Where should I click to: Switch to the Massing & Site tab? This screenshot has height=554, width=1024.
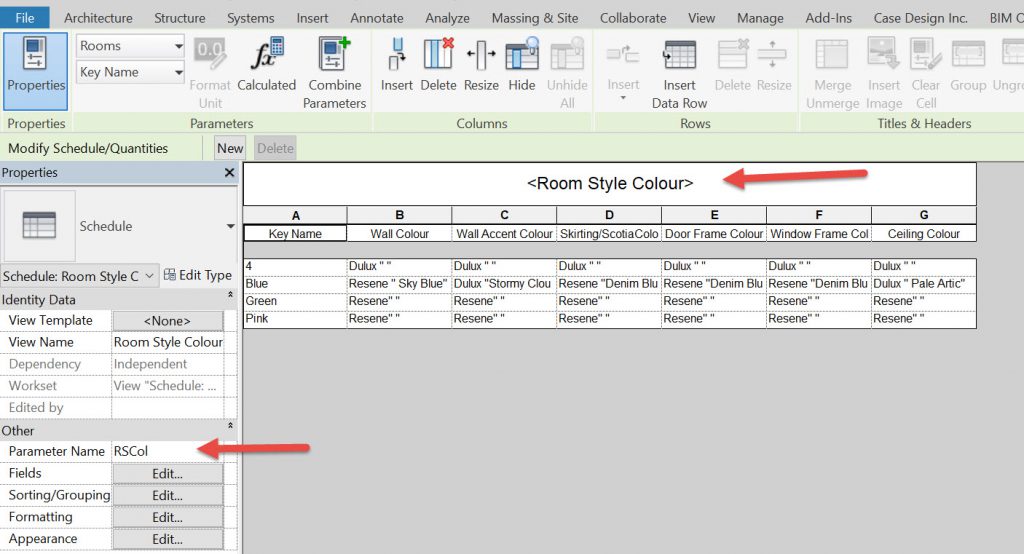534,18
